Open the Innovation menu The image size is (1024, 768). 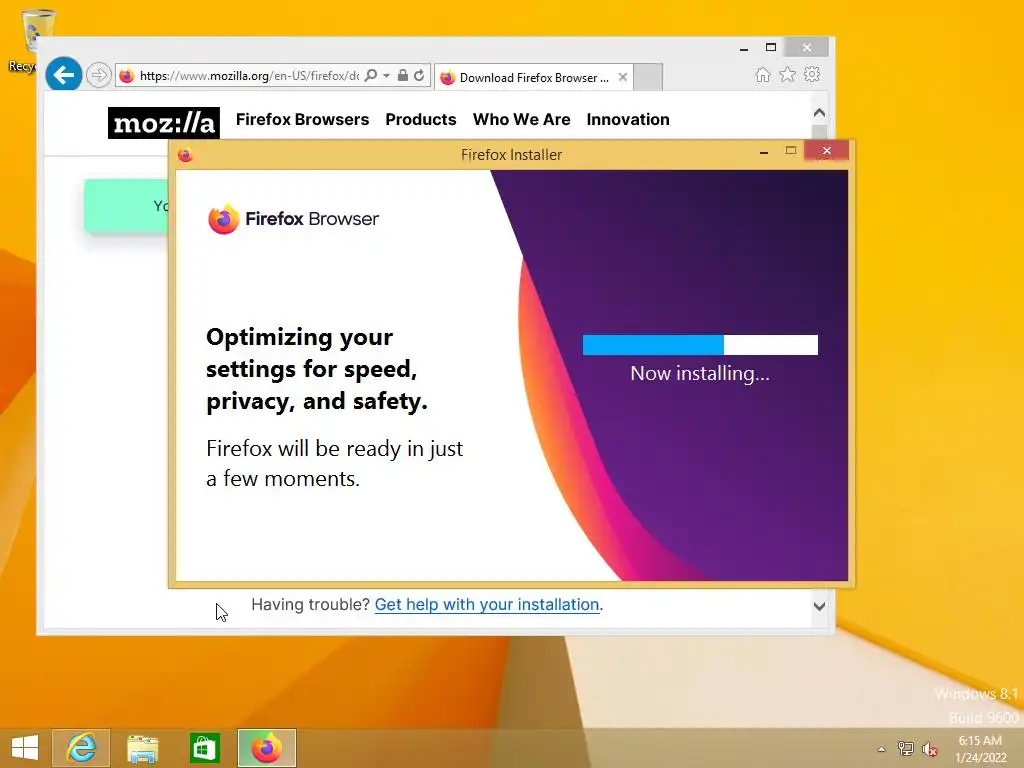click(x=628, y=120)
